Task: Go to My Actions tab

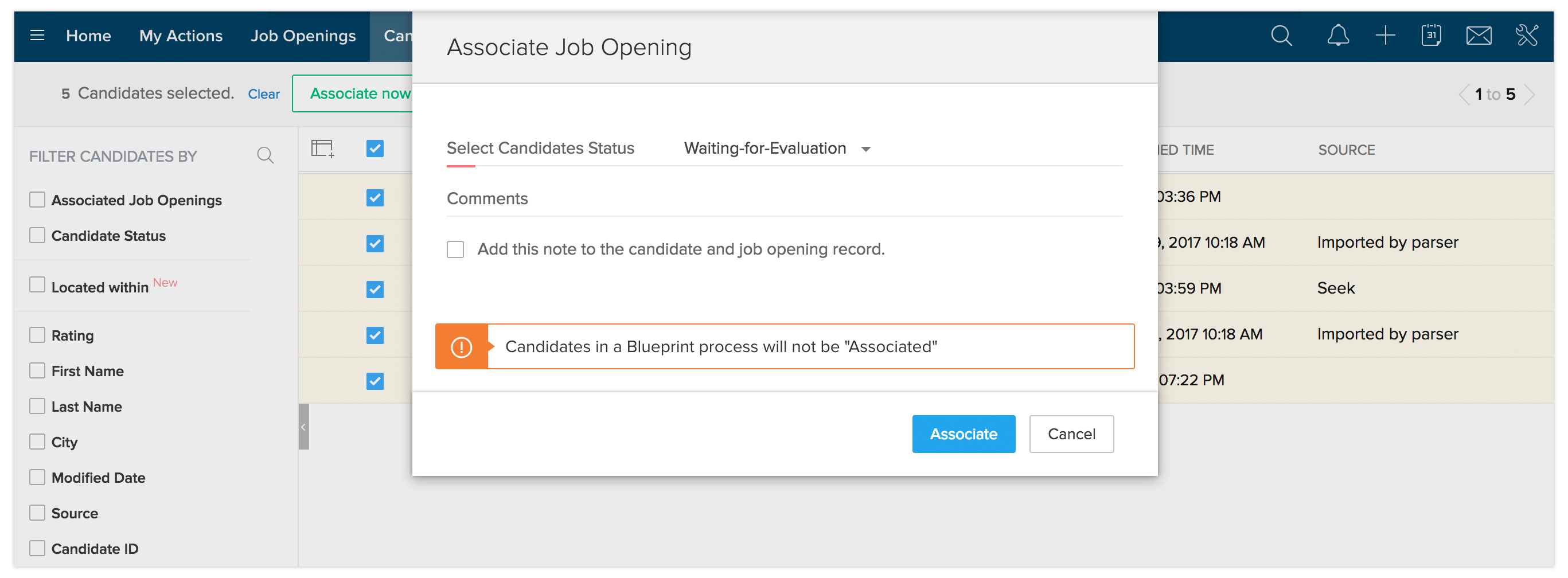Action: click(181, 36)
